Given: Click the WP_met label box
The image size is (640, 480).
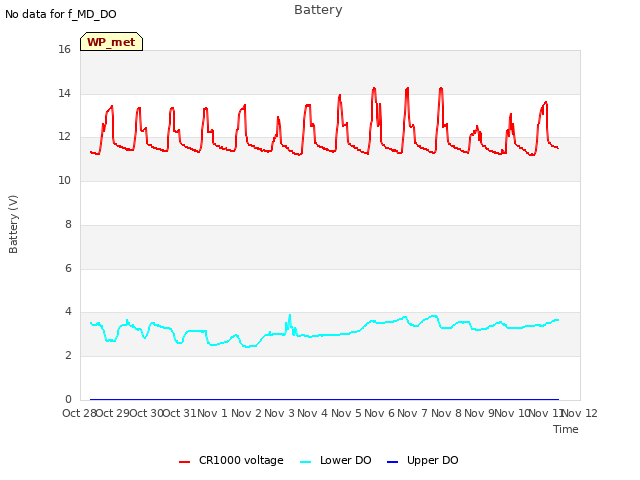Looking at the screenshot, I should click(111, 42).
